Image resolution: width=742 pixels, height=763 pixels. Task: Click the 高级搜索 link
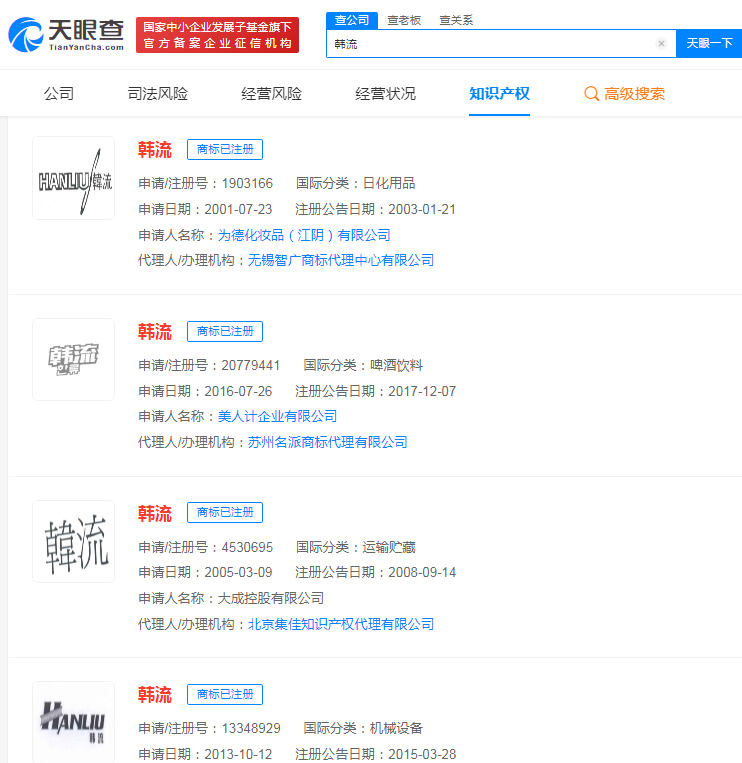[634, 93]
